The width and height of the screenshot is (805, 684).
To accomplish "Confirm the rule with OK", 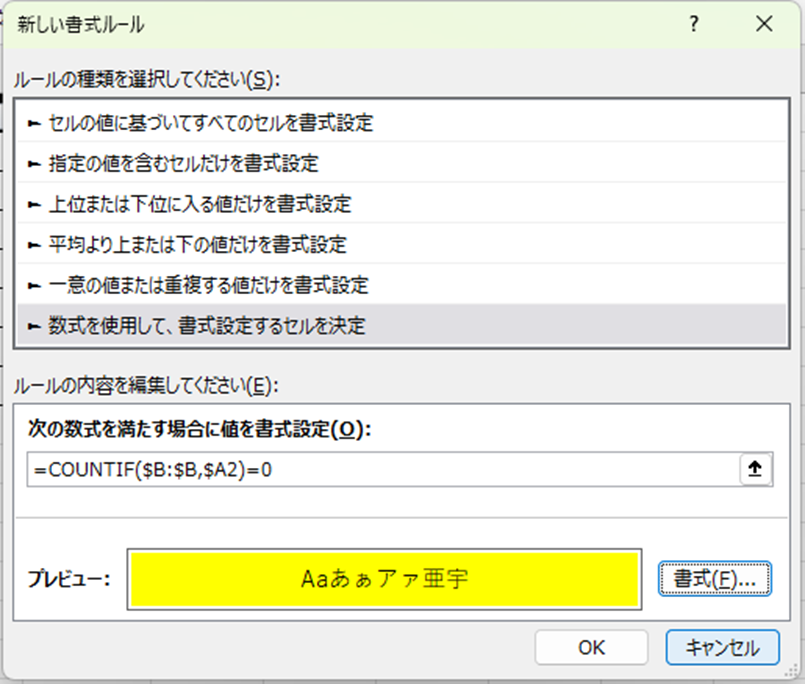I will (x=591, y=647).
